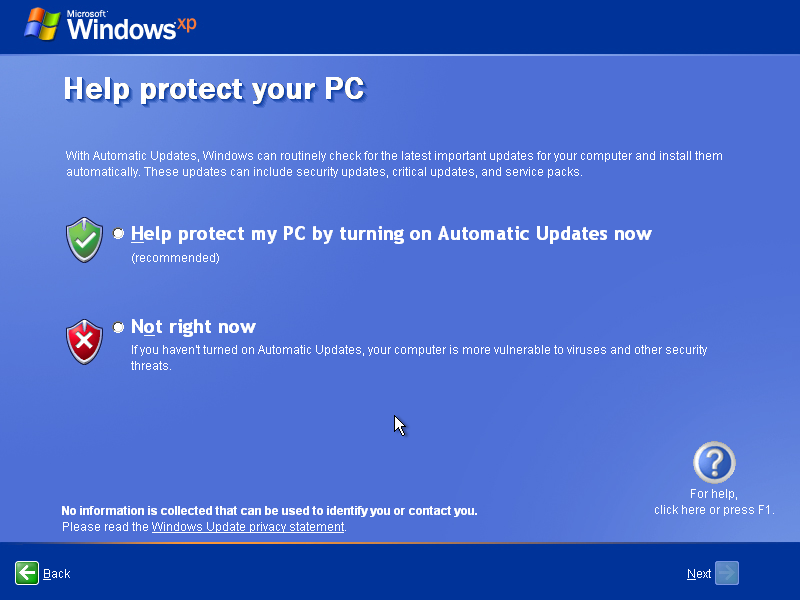Click the "No information is collected" bold notice
The width and height of the screenshot is (800, 600).
pos(269,511)
